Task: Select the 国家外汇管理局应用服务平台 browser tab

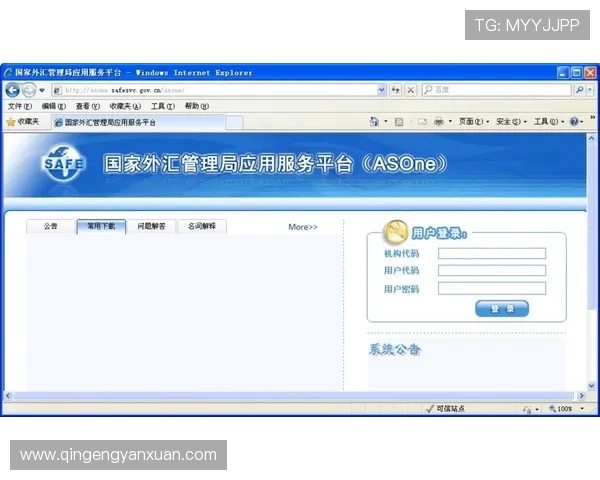Action: (x=138, y=122)
